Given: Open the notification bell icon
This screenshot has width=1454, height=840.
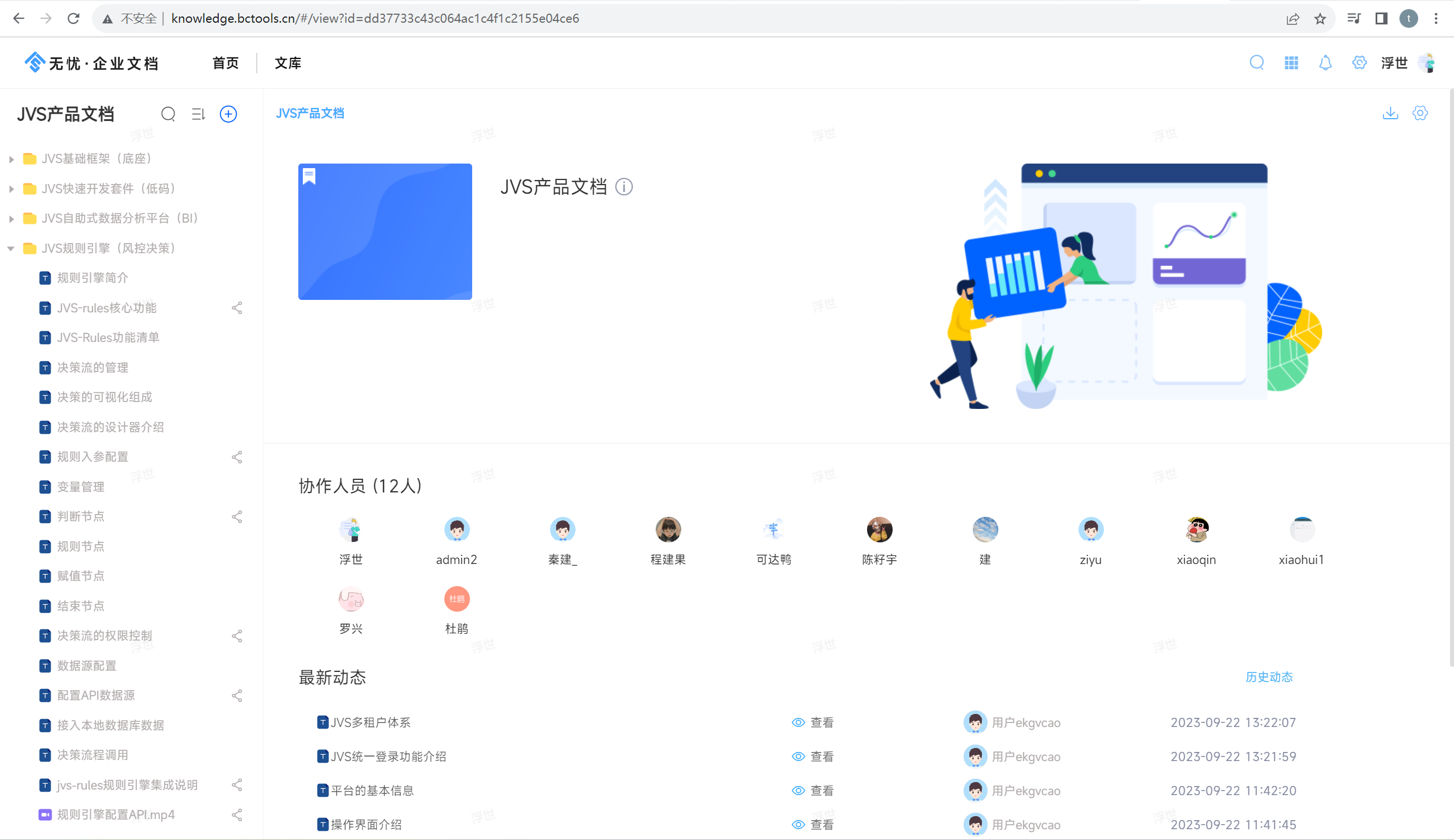Looking at the screenshot, I should click(1326, 62).
